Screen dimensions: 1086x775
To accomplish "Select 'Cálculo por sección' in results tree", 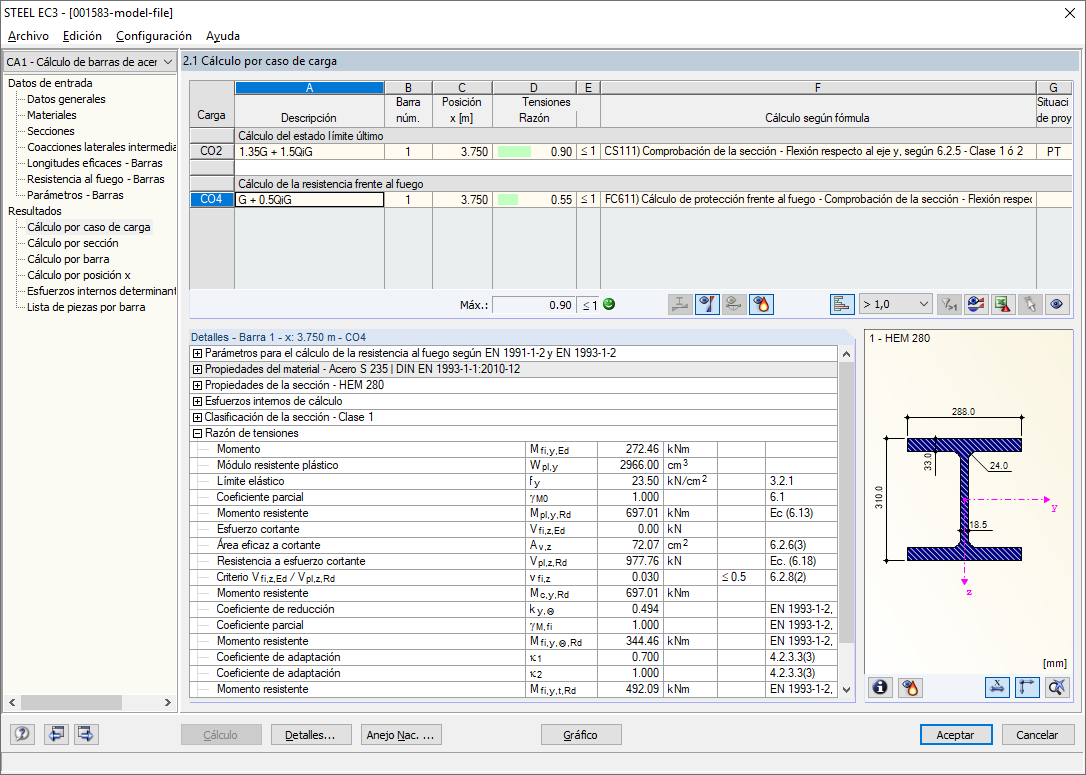I will [72, 243].
